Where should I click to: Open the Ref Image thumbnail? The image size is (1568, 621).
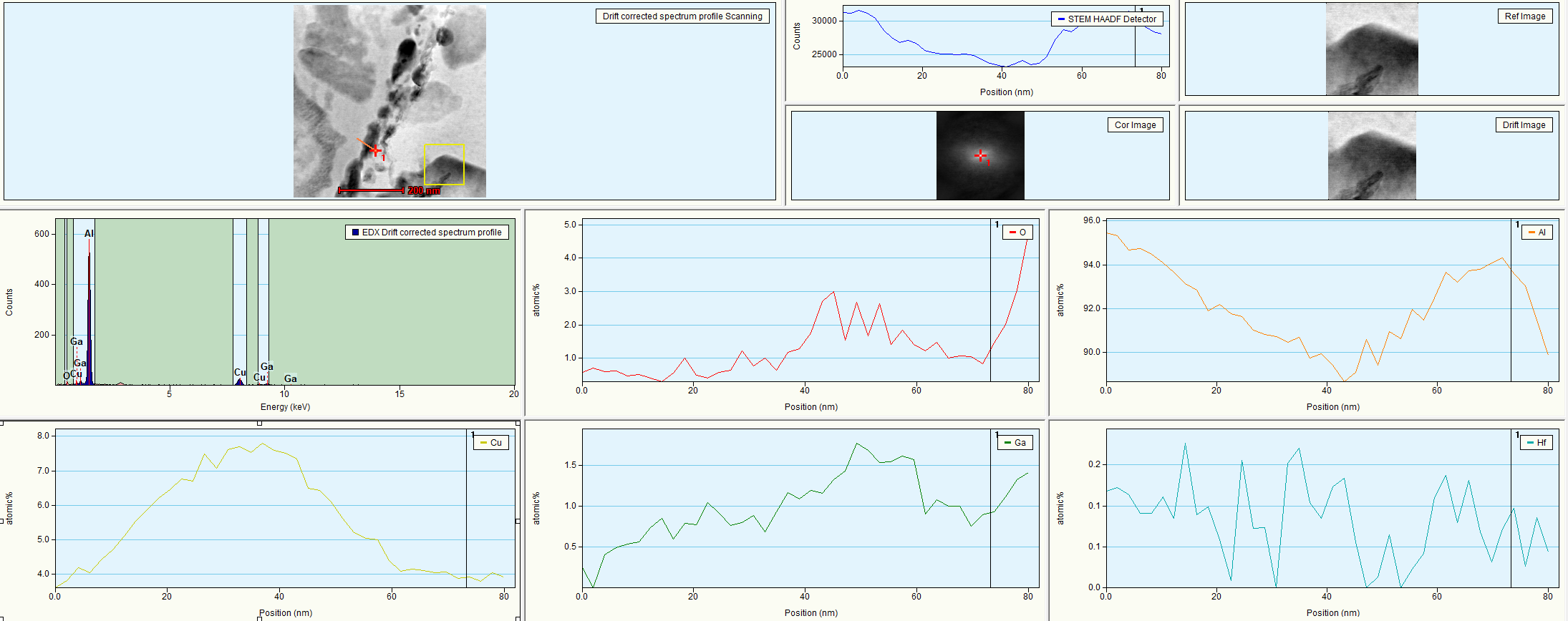(x=1371, y=49)
